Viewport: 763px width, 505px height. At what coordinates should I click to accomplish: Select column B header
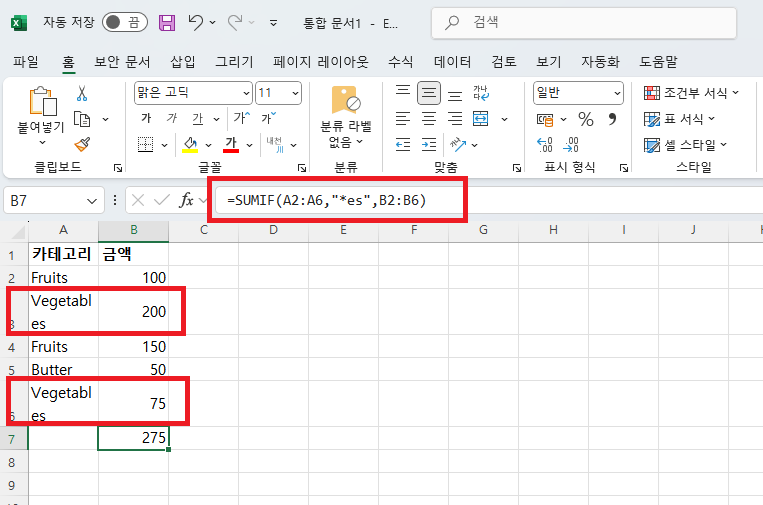tap(134, 231)
